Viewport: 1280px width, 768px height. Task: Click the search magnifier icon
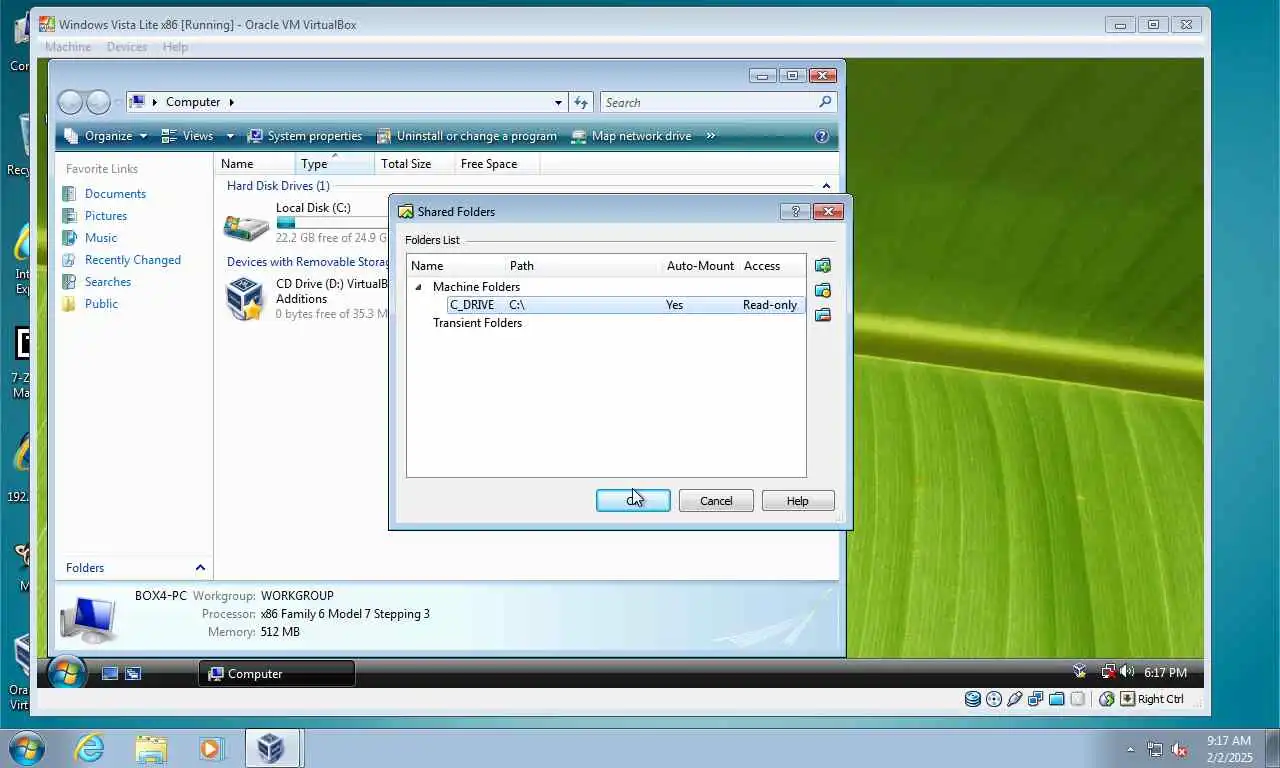pos(825,102)
